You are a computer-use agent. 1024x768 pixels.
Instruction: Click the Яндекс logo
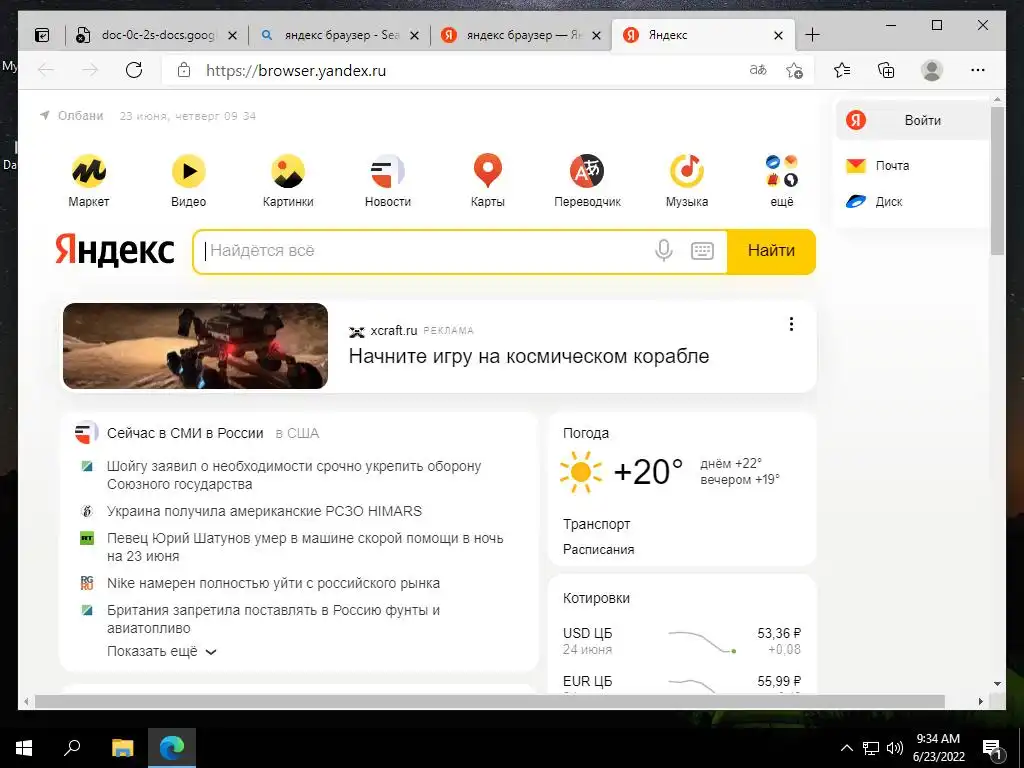(115, 251)
